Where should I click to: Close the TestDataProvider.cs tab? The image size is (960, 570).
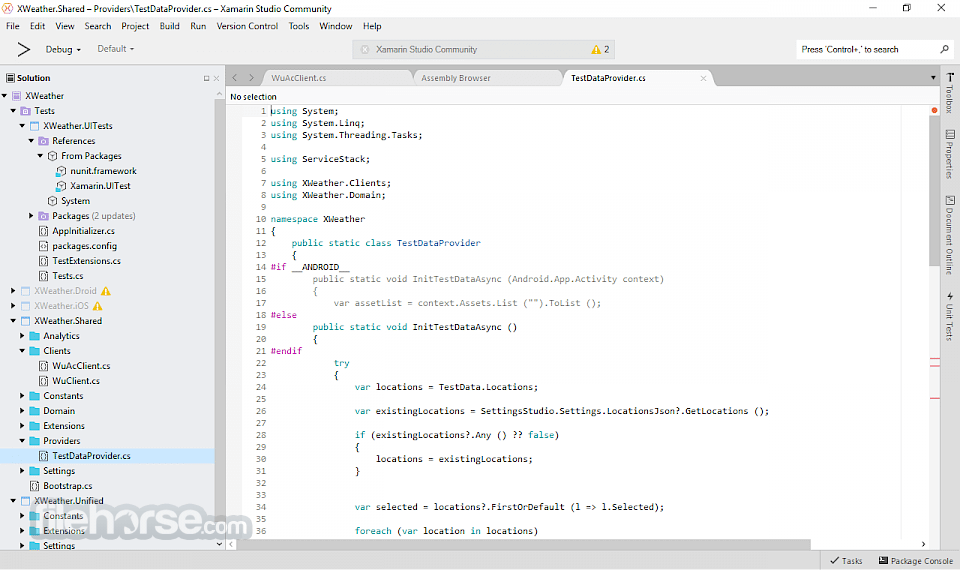pyautogui.click(x=703, y=78)
